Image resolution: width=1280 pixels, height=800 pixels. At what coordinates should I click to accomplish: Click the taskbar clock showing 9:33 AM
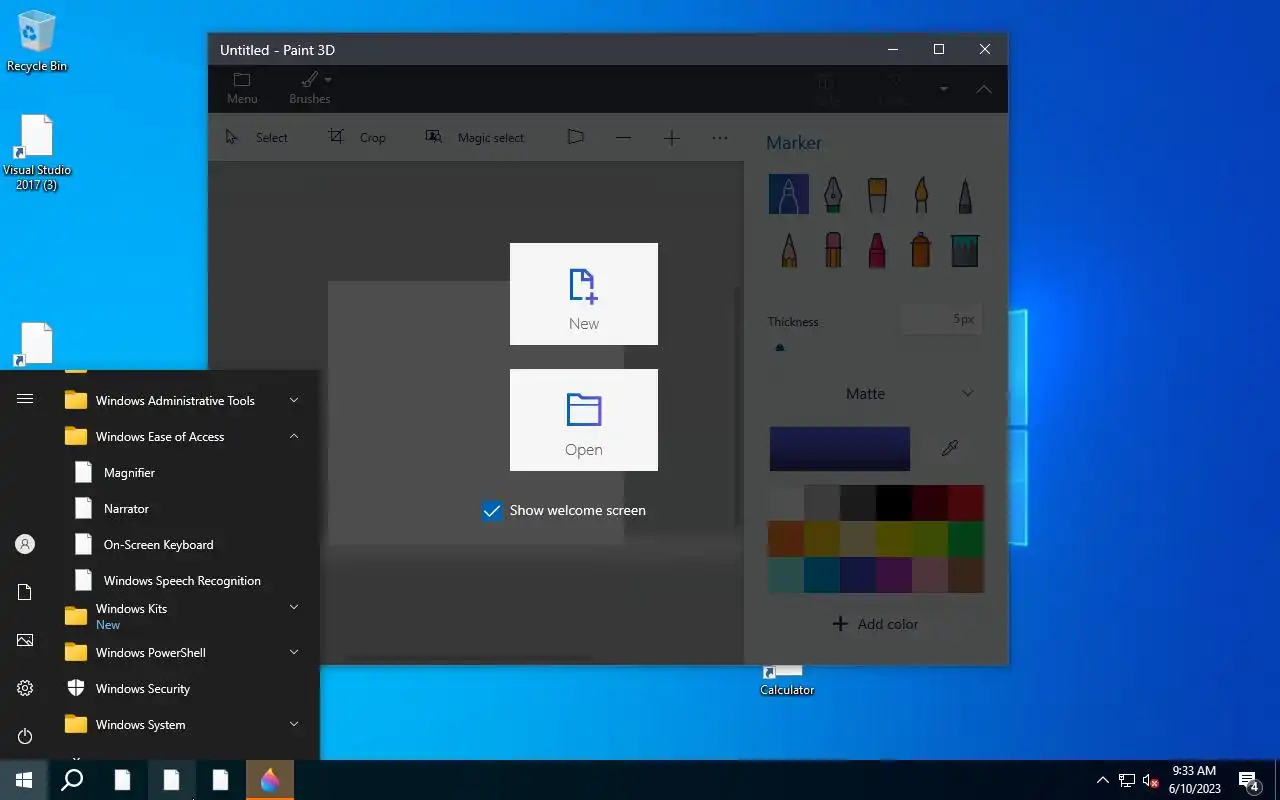coord(1194,780)
